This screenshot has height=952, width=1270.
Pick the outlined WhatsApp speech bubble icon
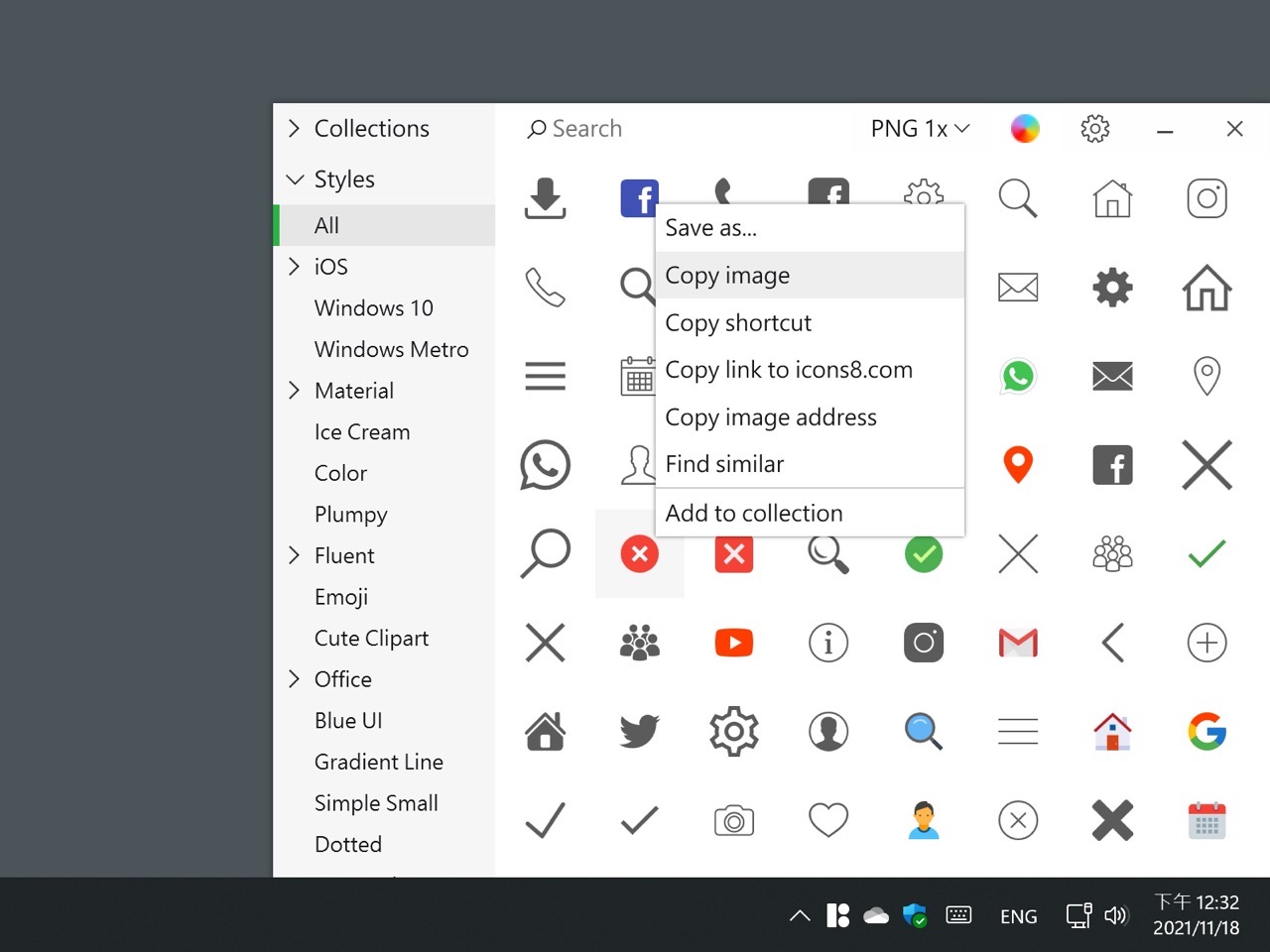pyautogui.click(x=545, y=464)
